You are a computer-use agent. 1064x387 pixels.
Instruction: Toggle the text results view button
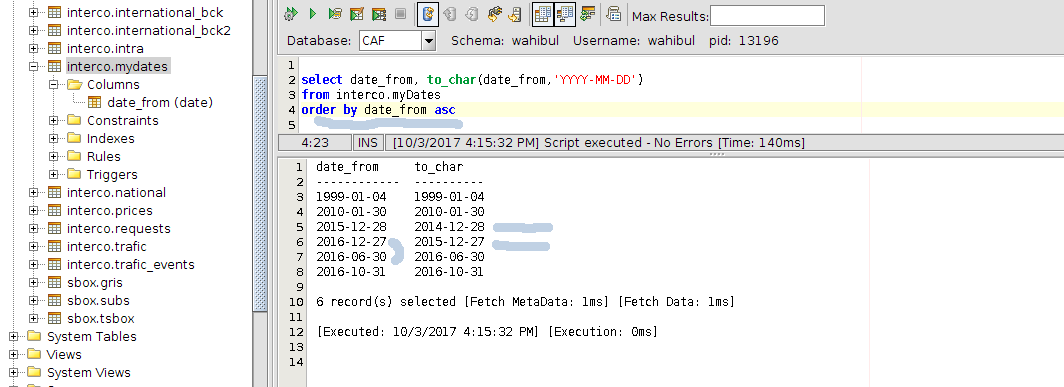565,14
